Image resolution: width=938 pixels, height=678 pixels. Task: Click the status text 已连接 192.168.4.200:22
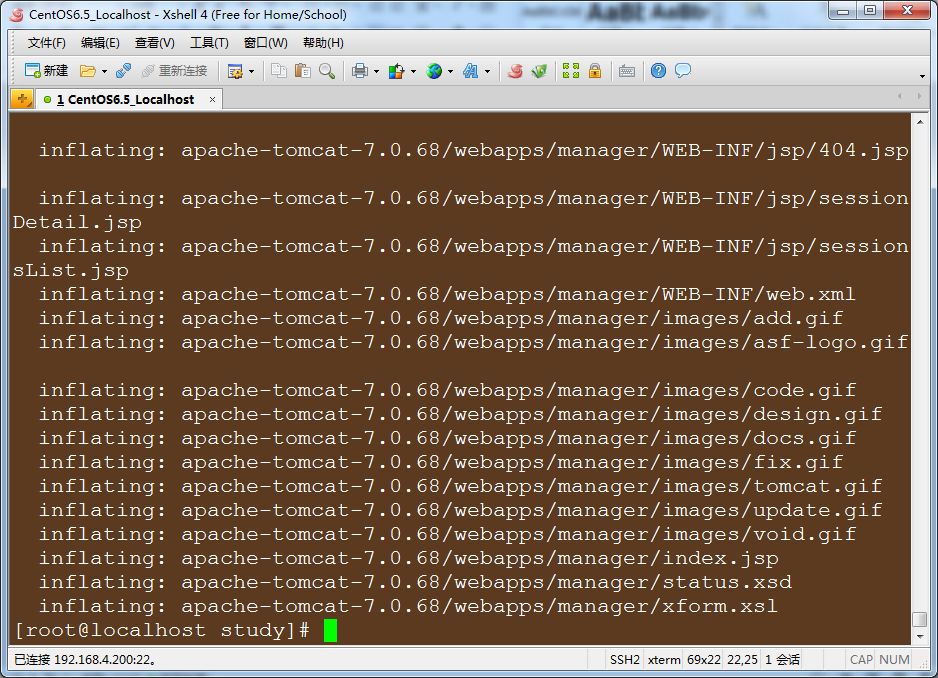click(86, 659)
